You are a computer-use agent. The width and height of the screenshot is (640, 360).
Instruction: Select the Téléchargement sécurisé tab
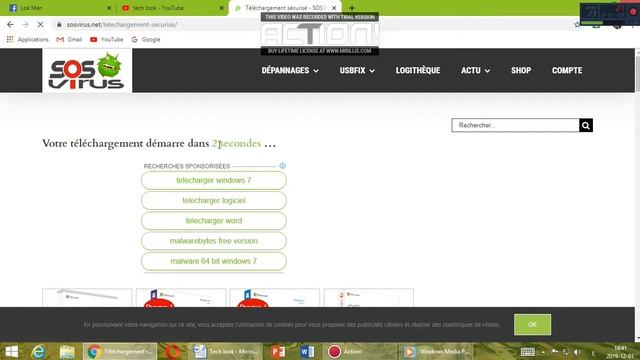click(284, 8)
